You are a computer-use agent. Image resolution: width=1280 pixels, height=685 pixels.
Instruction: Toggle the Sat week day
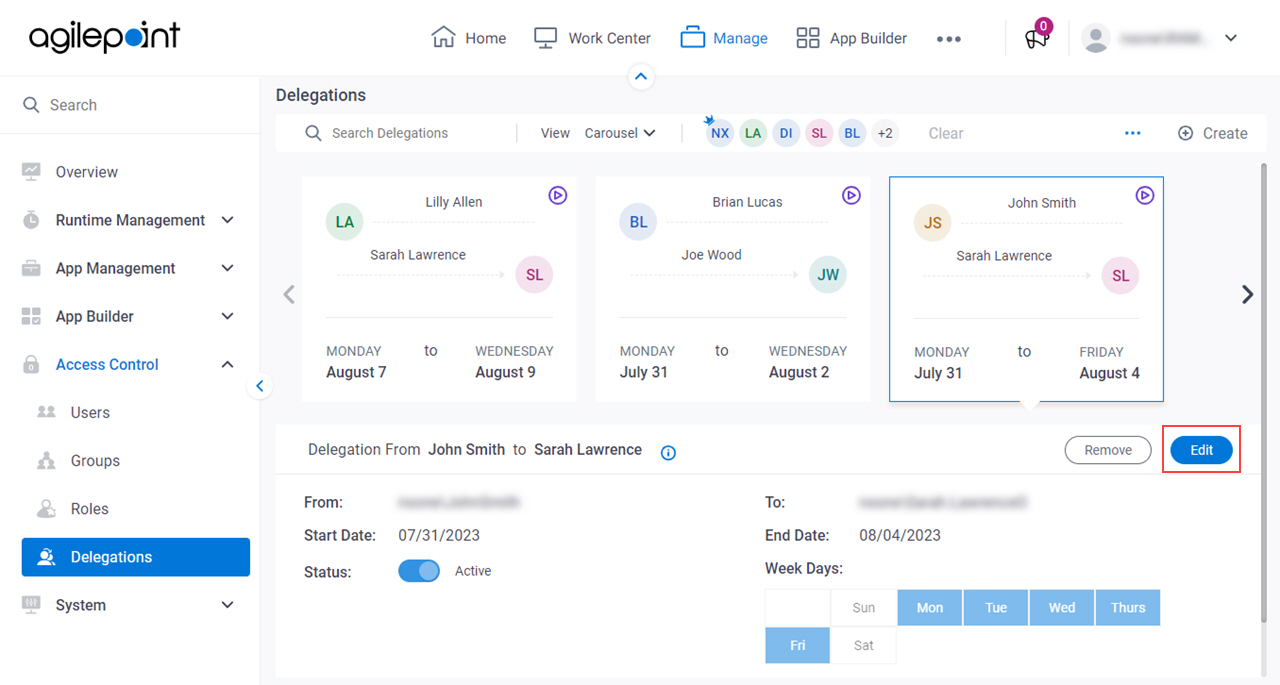(x=864, y=646)
